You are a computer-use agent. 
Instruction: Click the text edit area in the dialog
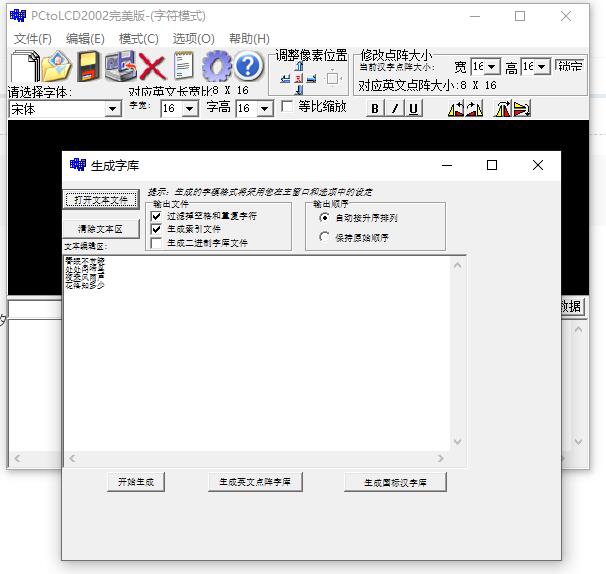257,353
